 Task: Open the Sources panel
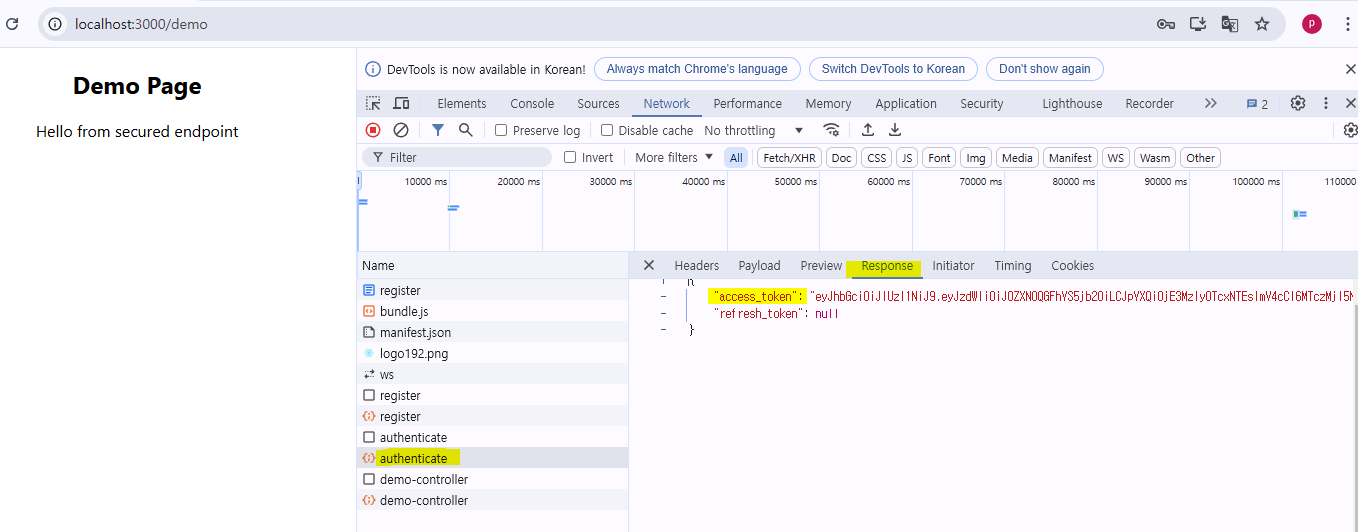click(x=598, y=103)
